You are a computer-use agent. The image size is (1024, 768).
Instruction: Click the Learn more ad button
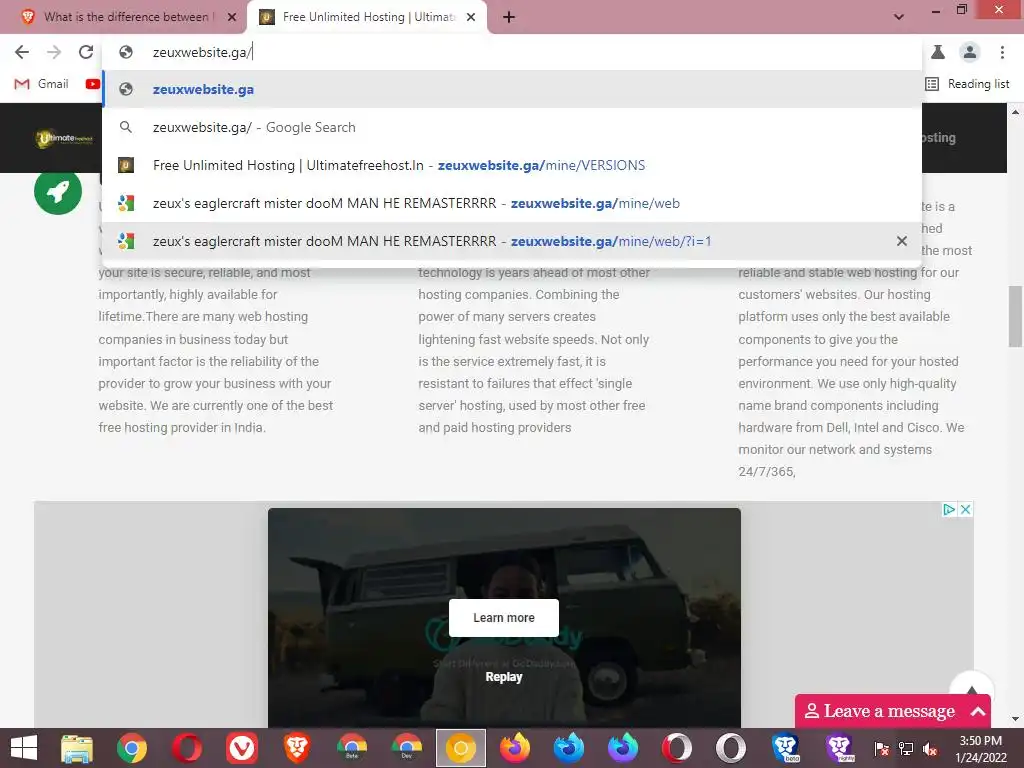(x=504, y=618)
